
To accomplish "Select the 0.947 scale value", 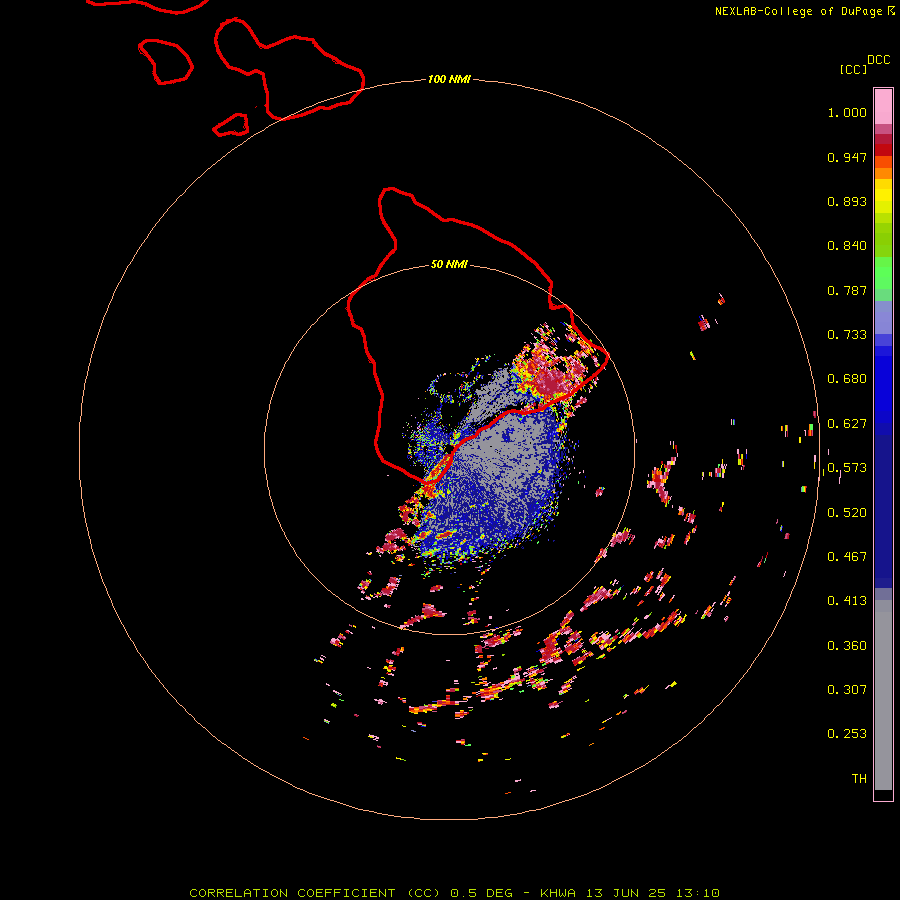I will pyautogui.click(x=847, y=157).
